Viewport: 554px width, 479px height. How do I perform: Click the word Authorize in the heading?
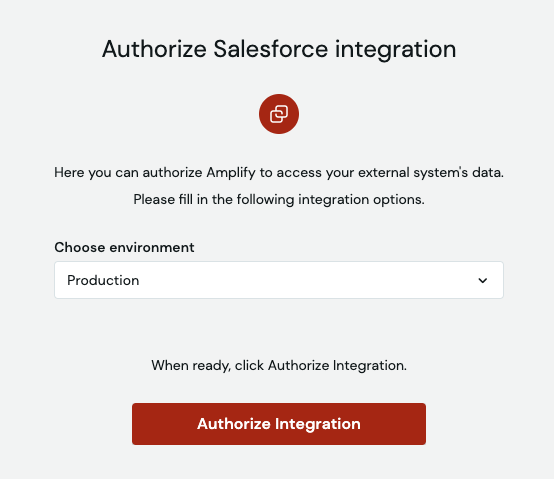click(x=154, y=49)
